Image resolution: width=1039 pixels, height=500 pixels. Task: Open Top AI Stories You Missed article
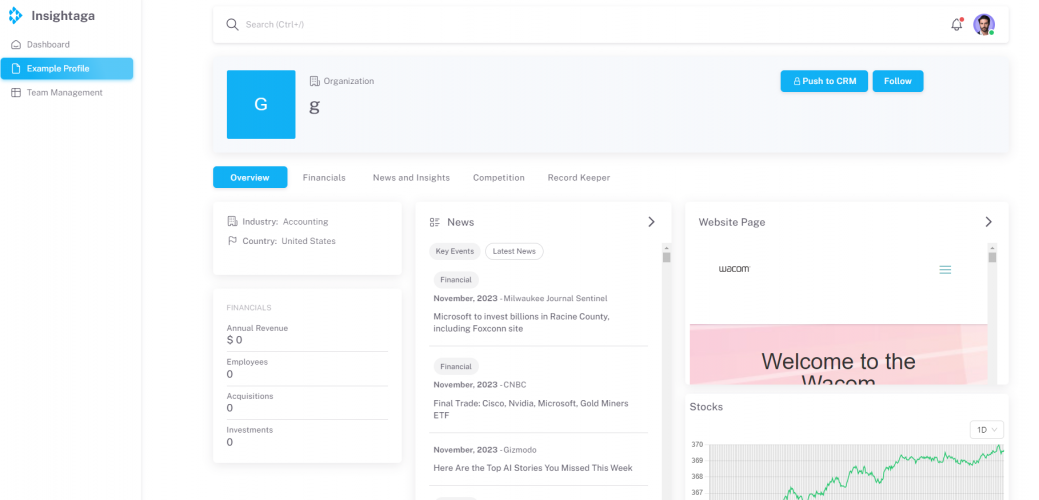pos(533,468)
